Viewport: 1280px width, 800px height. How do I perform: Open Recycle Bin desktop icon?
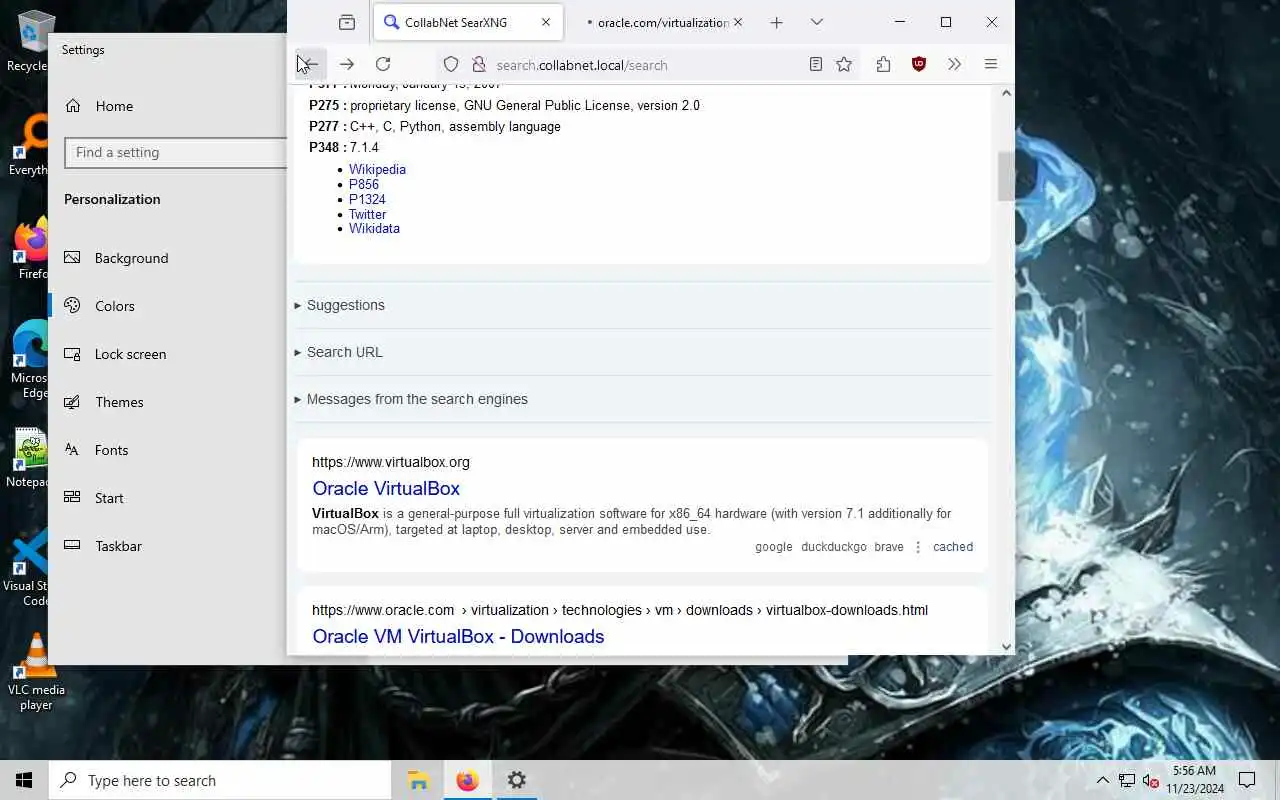point(30,42)
